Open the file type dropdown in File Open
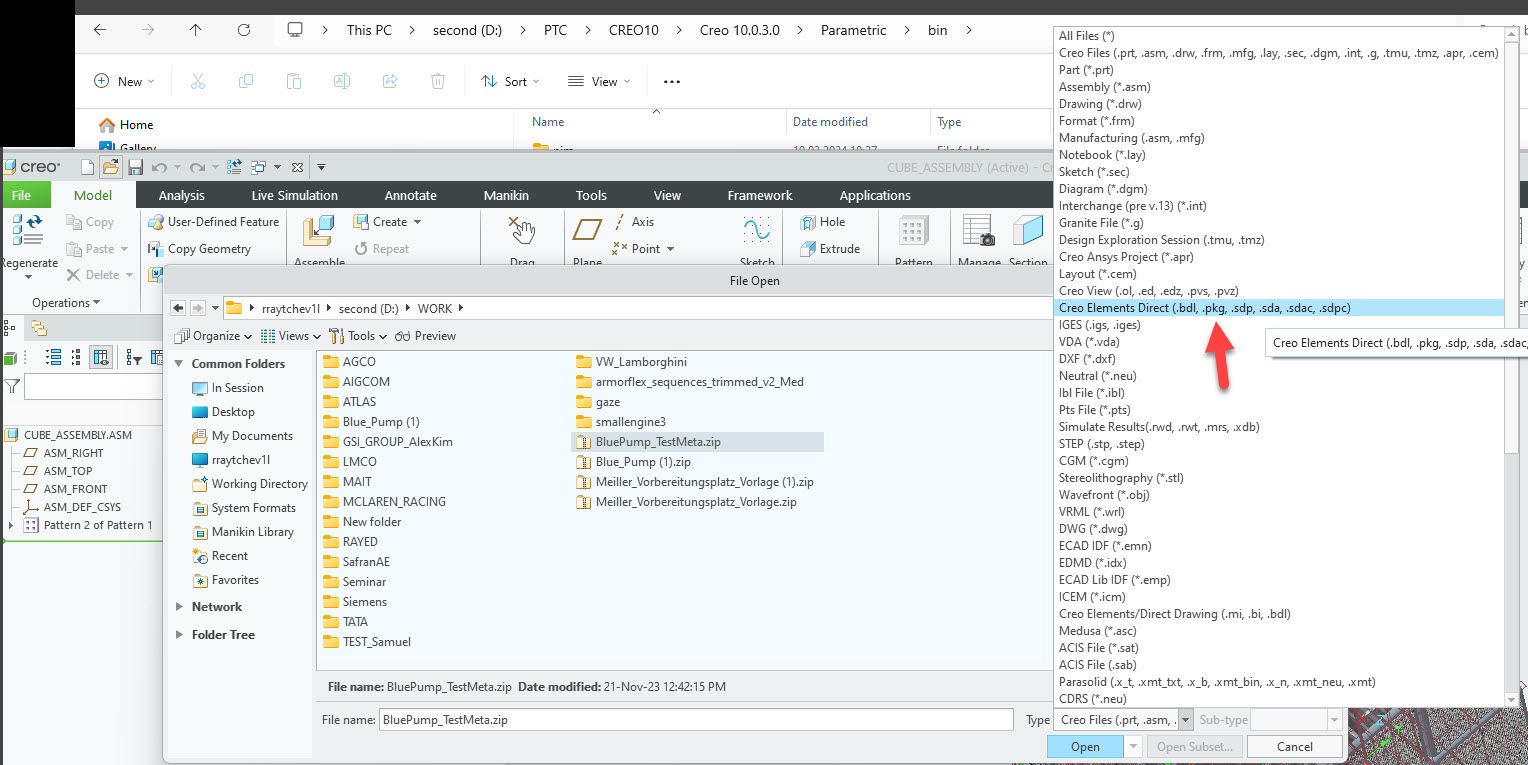This screenshot has height=765, width=1528. click(x=1186, y=719)
